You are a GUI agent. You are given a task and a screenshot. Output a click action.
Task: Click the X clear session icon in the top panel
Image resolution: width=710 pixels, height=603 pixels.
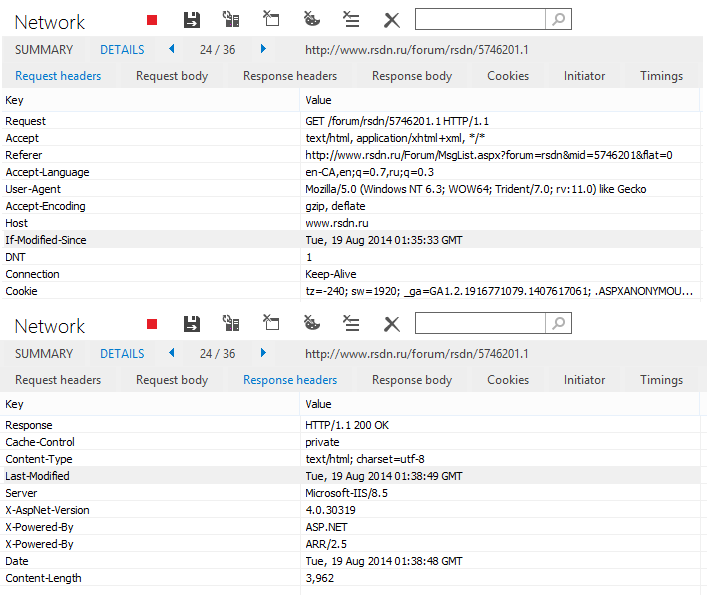(392, 20)
